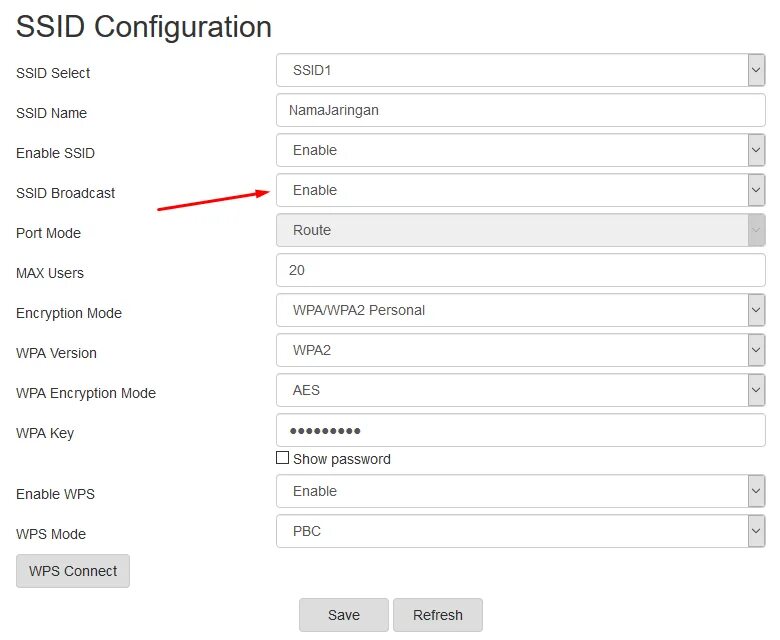Click the Show password label text

(342, 459)
